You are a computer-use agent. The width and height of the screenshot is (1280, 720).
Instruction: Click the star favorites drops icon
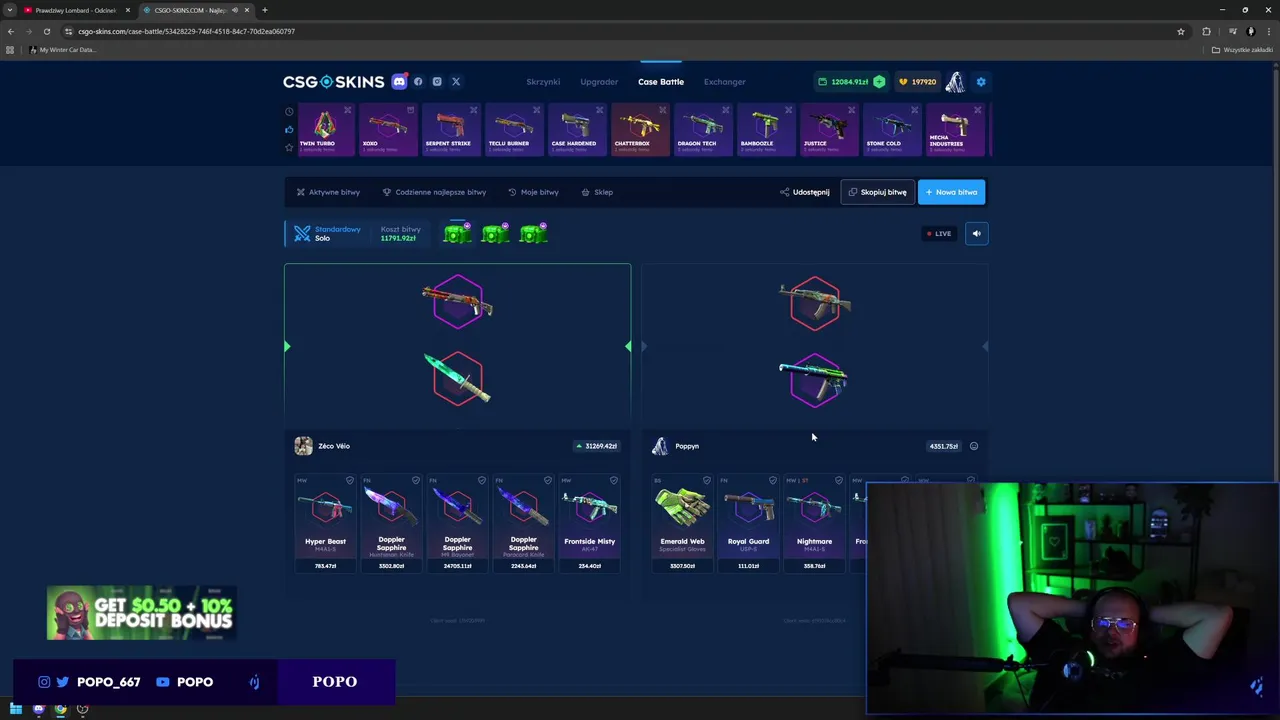coord(289,147)
